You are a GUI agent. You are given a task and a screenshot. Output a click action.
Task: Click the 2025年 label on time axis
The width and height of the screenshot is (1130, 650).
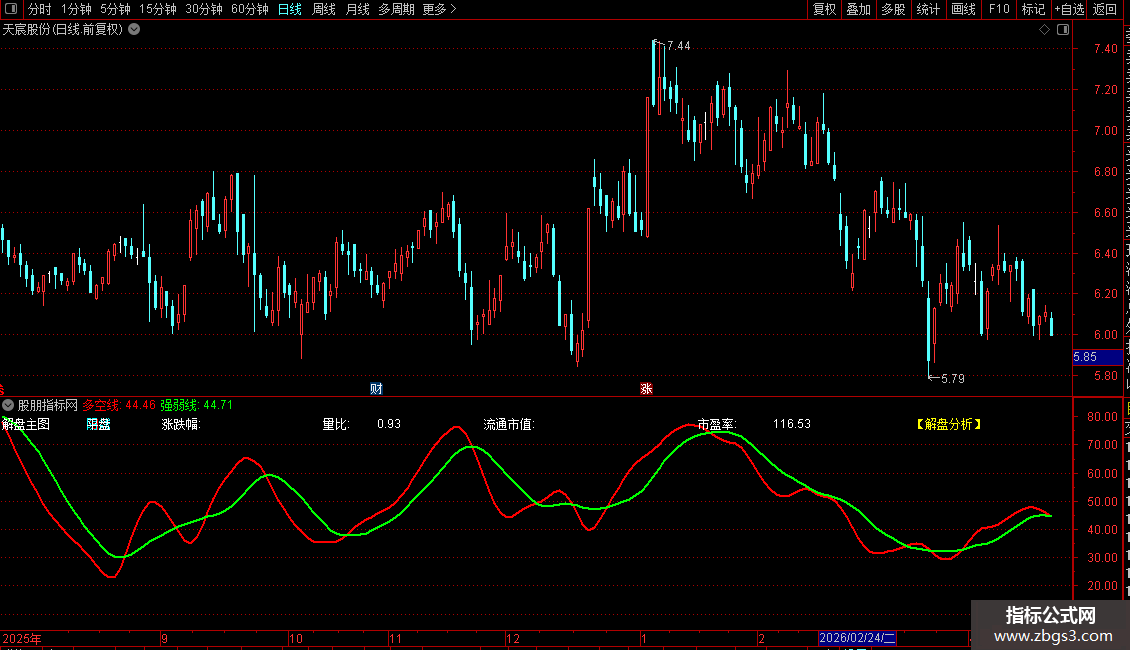coord(22,638)
